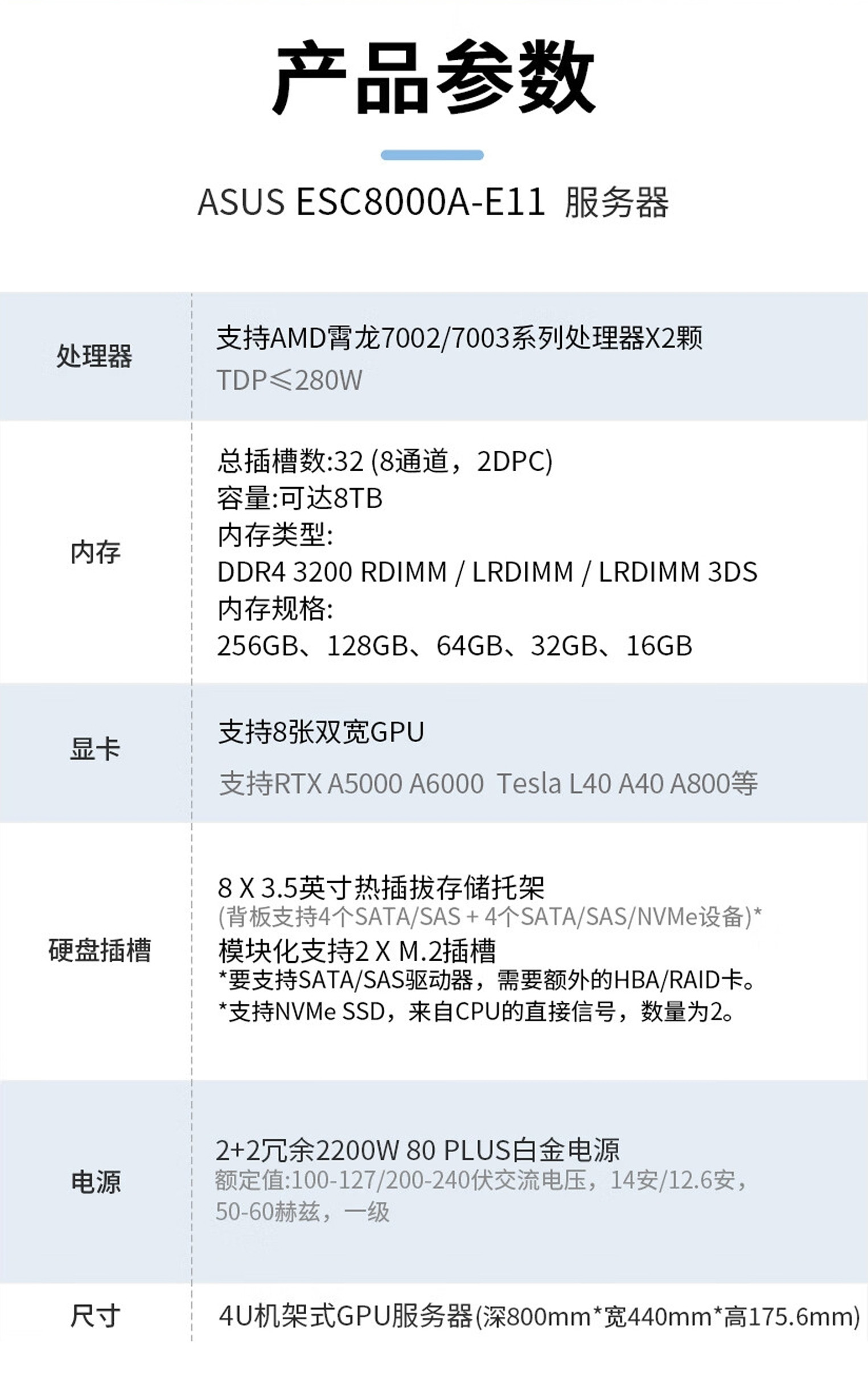The width and height of the screenshot is (868, 1400).
Task: Click the TDP≤280W note
Action: point(289,380)
